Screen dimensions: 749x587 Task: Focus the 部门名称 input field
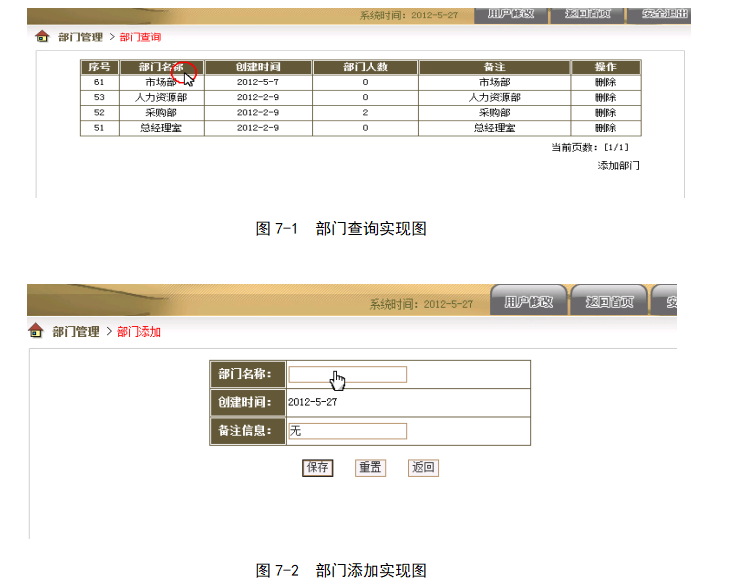point(348,374)
